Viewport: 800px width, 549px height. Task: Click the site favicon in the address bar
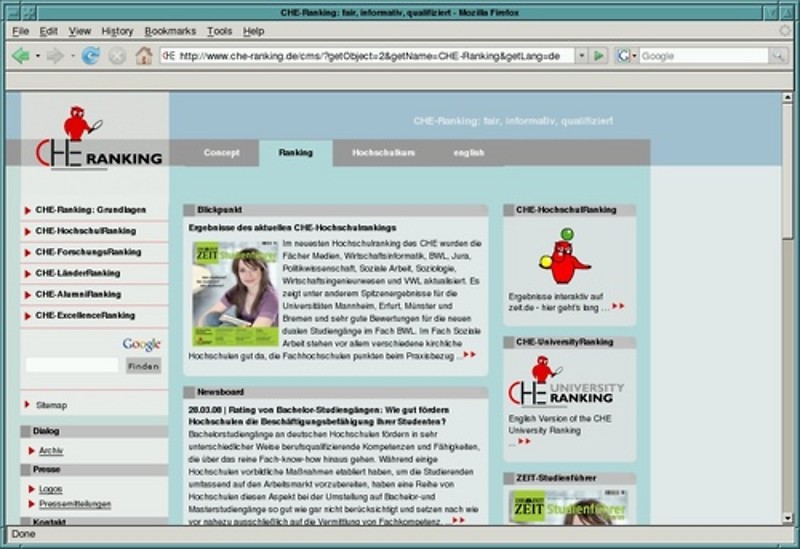point(169,56)
